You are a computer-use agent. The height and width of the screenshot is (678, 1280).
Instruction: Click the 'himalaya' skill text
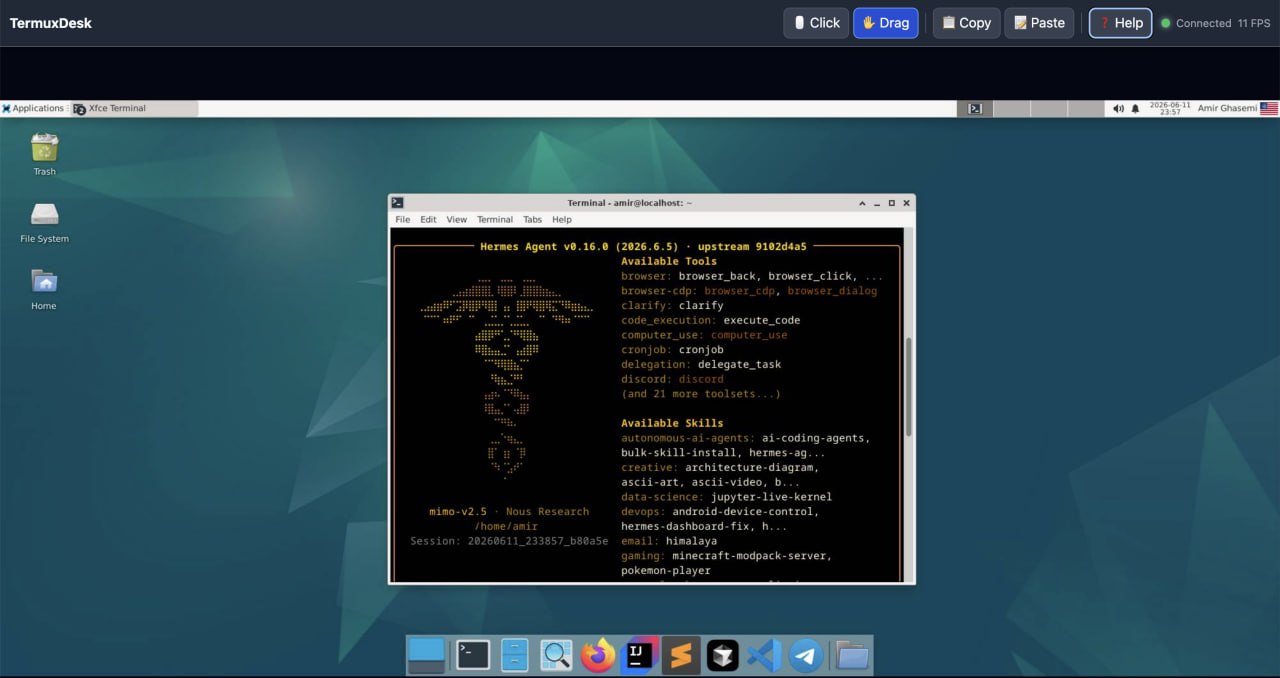pos(691,541)
